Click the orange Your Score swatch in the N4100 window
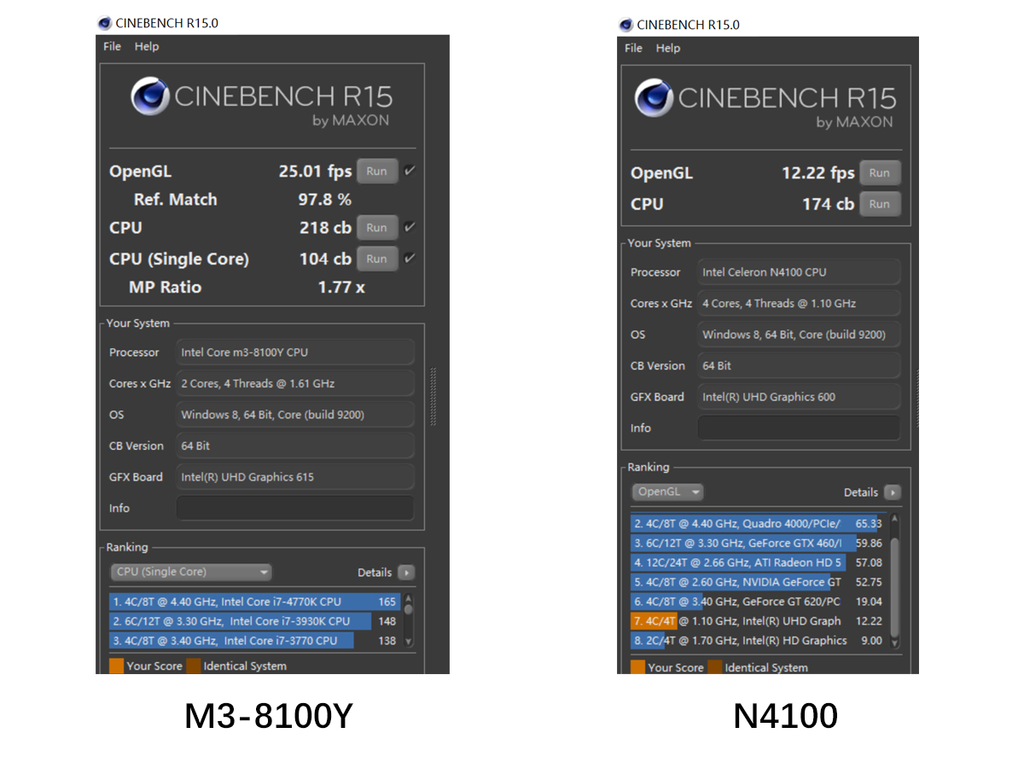The height and width of the screenshot is (768, 1024). (638, 667)
